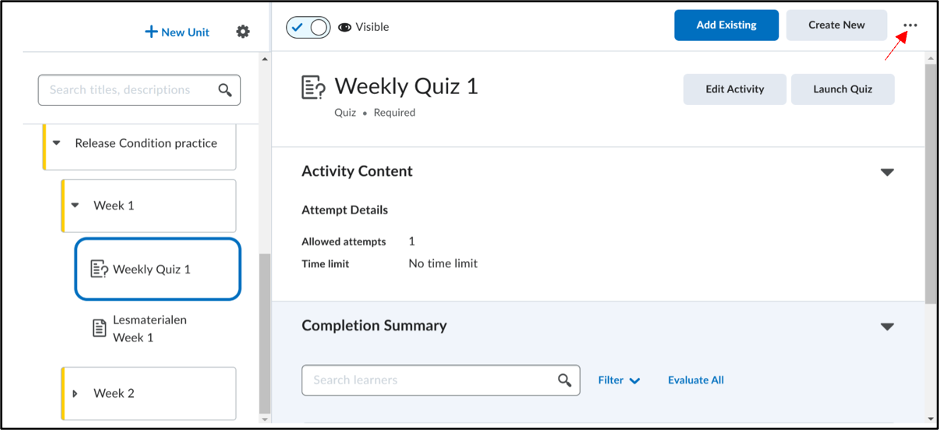Collapse the Activity Content section
Screen dimensions: 940x430
coord(887,172)
